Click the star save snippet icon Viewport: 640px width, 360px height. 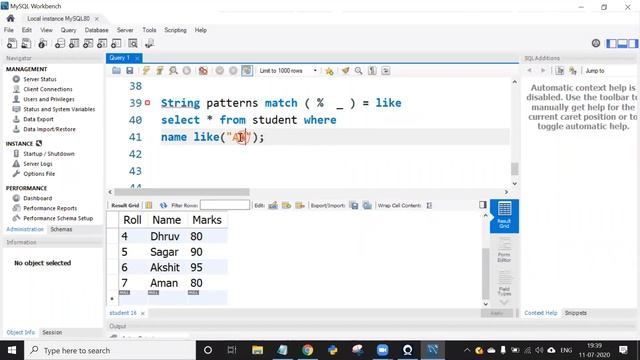[329, 71]
